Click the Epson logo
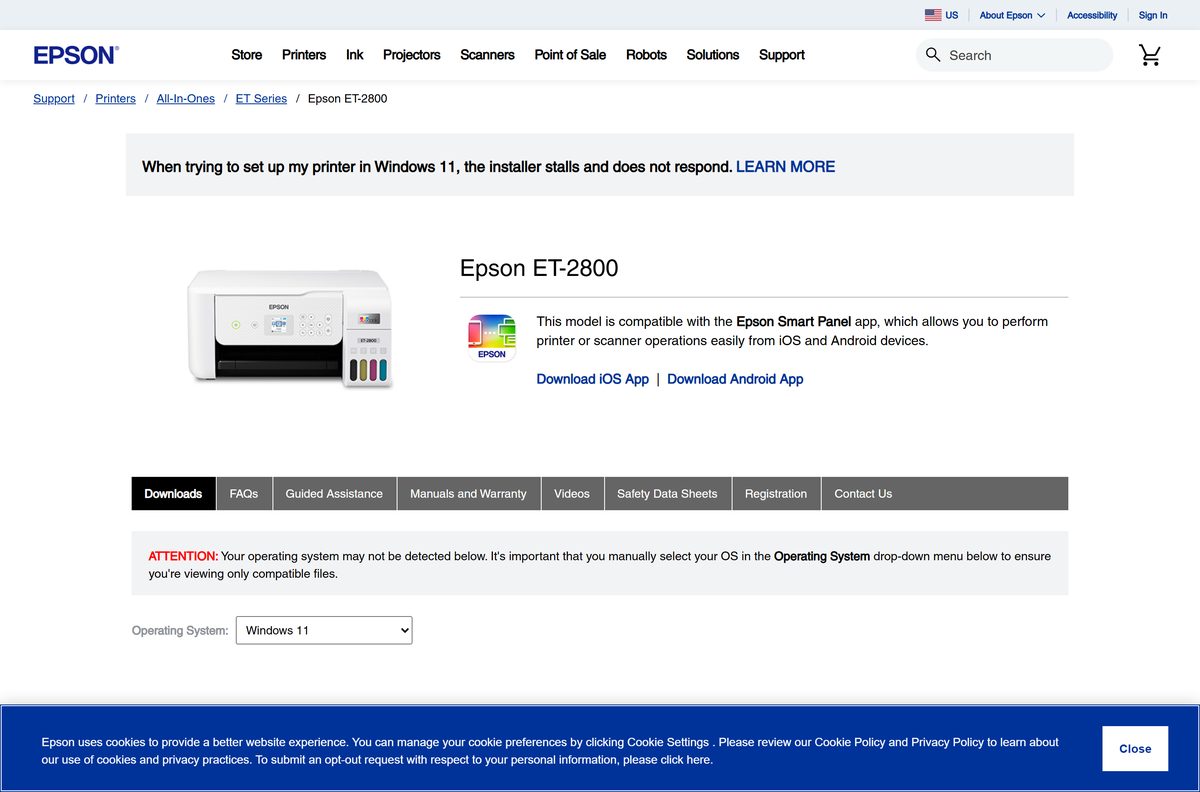 [76, 55]
